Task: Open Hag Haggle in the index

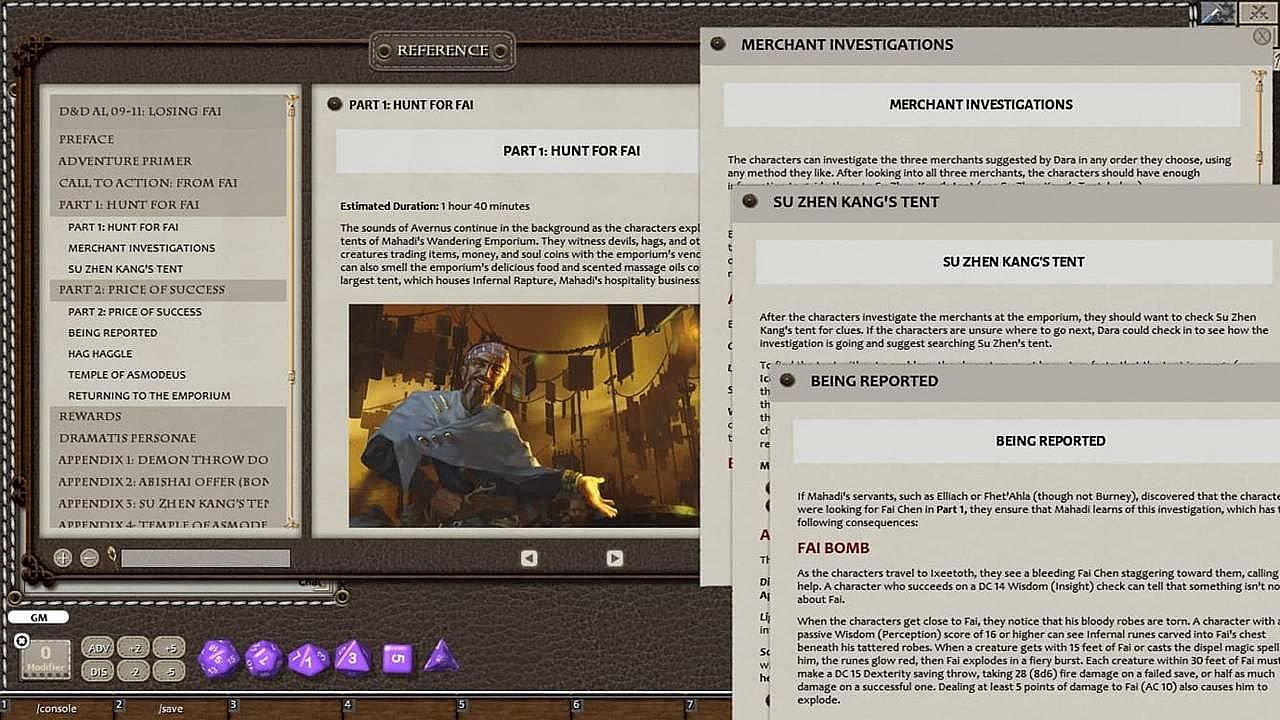Action: [100, 354]
